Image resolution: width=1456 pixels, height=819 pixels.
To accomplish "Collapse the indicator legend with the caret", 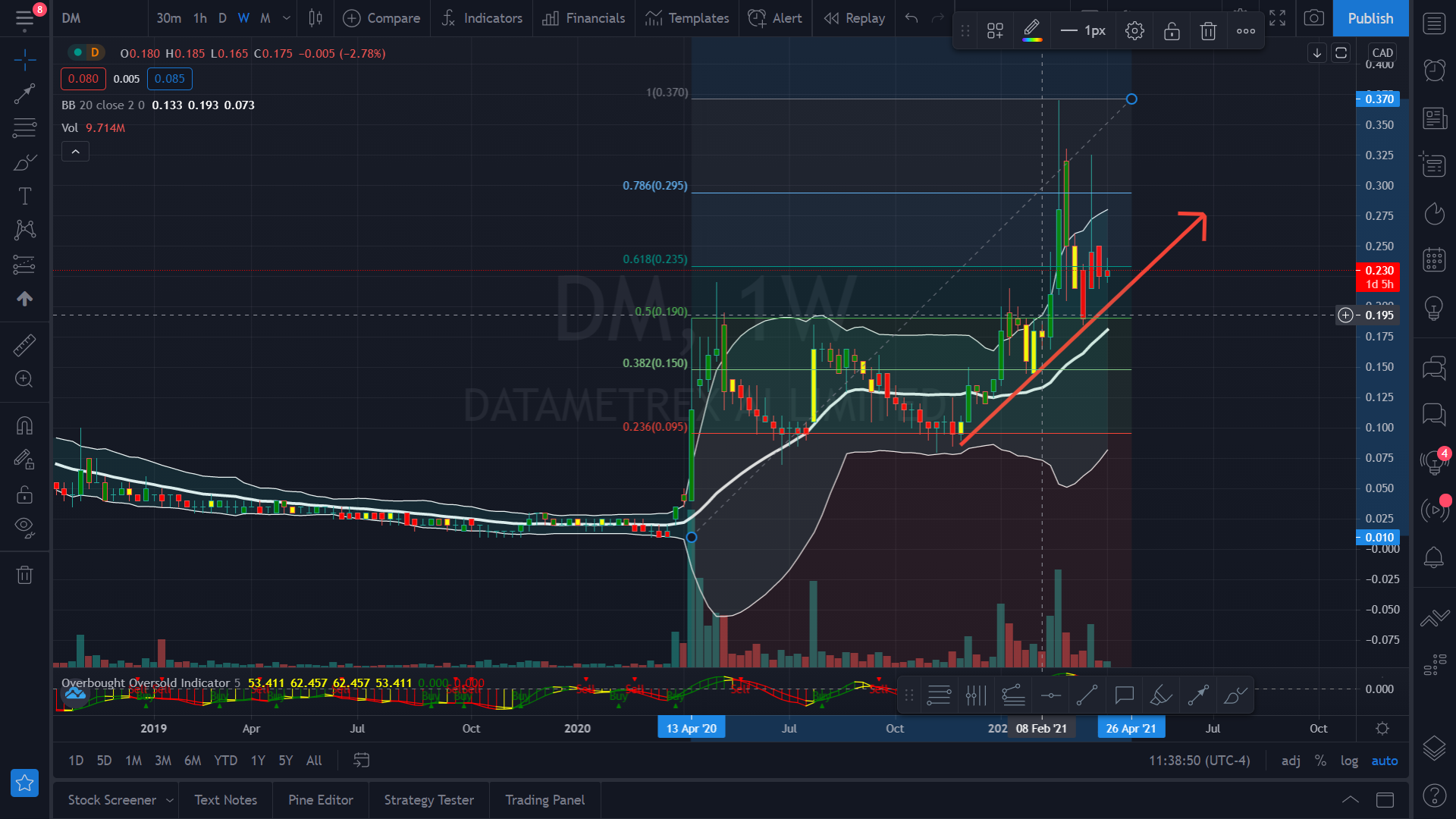I will point(75,151).
